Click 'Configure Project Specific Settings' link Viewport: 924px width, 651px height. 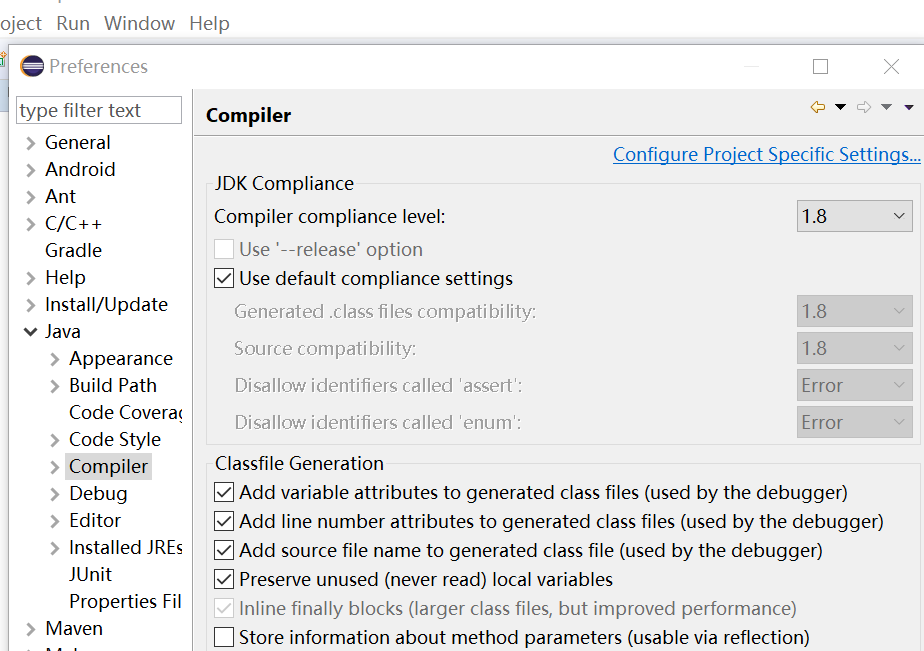766,154
